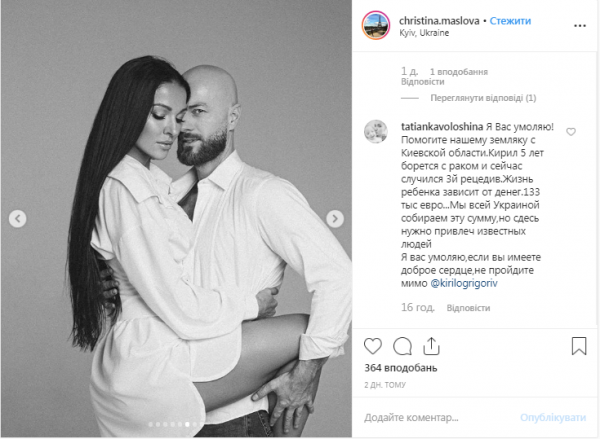The image size is (600, 439).
Task: Expand Переглянути відповіді (1) replies
Action: point(483,98)
